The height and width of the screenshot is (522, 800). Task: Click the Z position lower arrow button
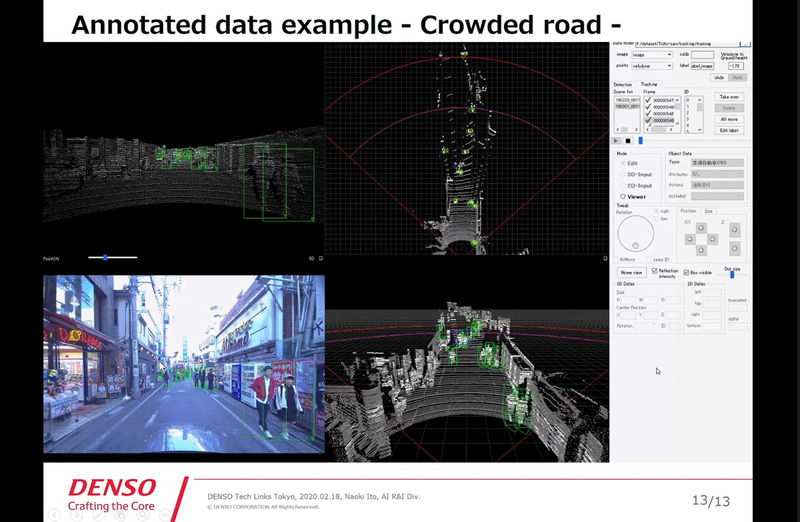[735, 248]
